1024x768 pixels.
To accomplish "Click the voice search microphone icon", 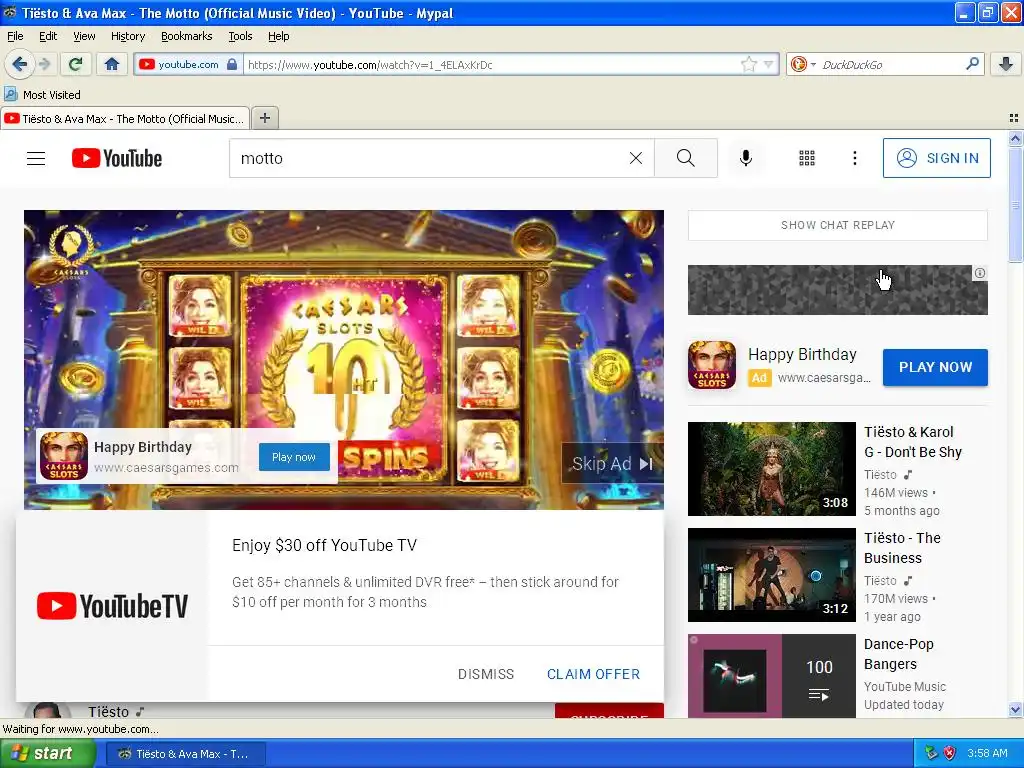I will (x=746, y=158).
